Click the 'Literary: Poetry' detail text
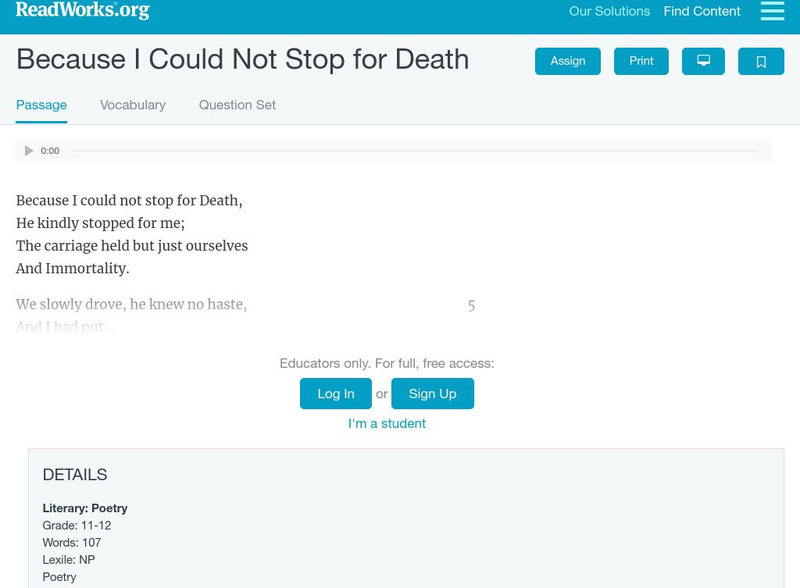The height and width of the screenshot is (588, 800). (85, 508)
